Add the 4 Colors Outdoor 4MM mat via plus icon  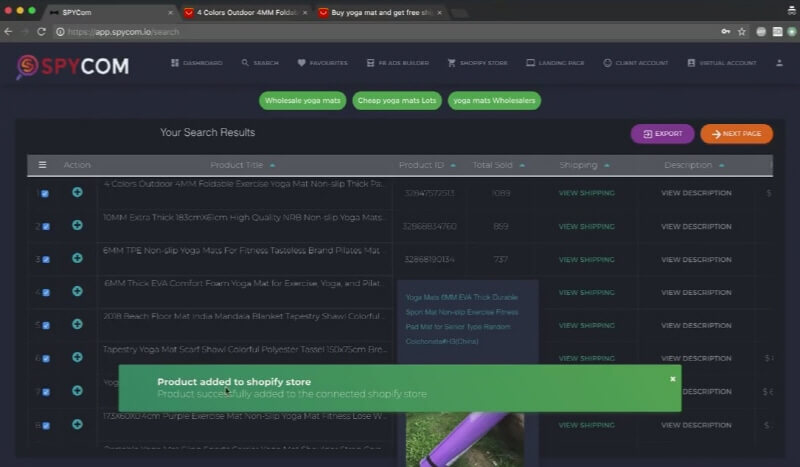[78, 192]
